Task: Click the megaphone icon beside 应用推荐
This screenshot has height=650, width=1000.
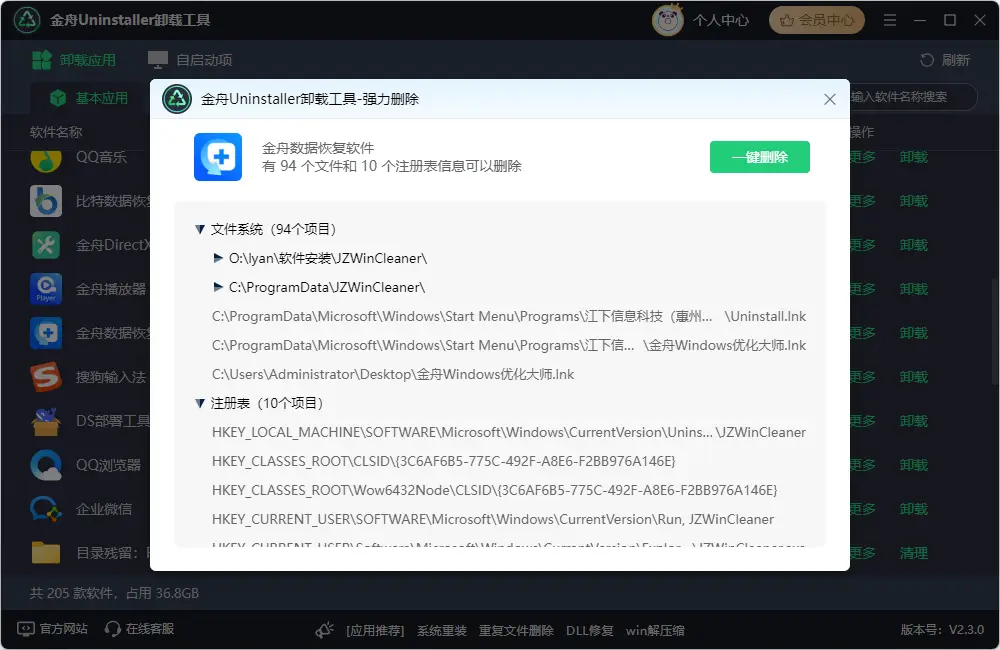Action: [324, 630]
